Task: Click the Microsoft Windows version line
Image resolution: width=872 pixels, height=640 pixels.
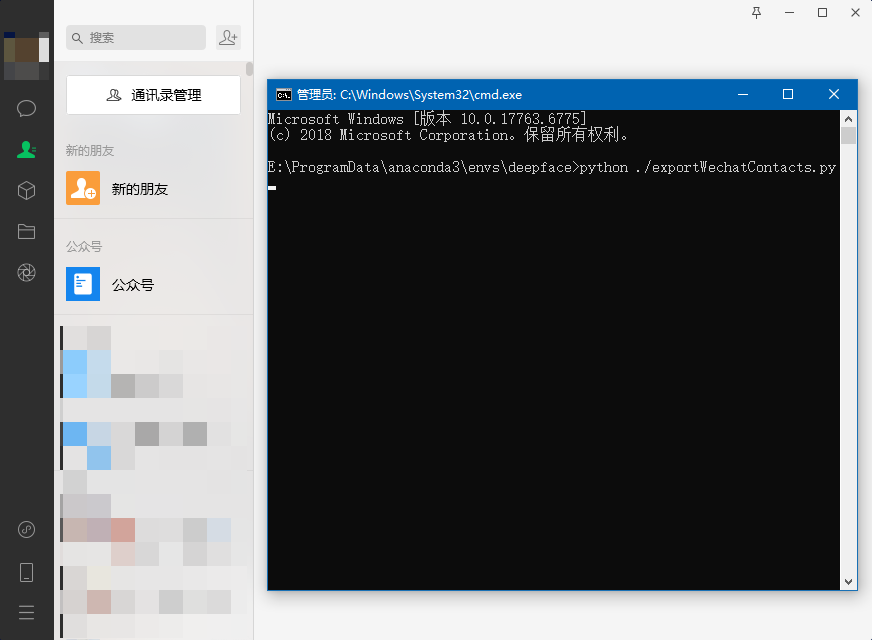Action: (x=427, y=118)
